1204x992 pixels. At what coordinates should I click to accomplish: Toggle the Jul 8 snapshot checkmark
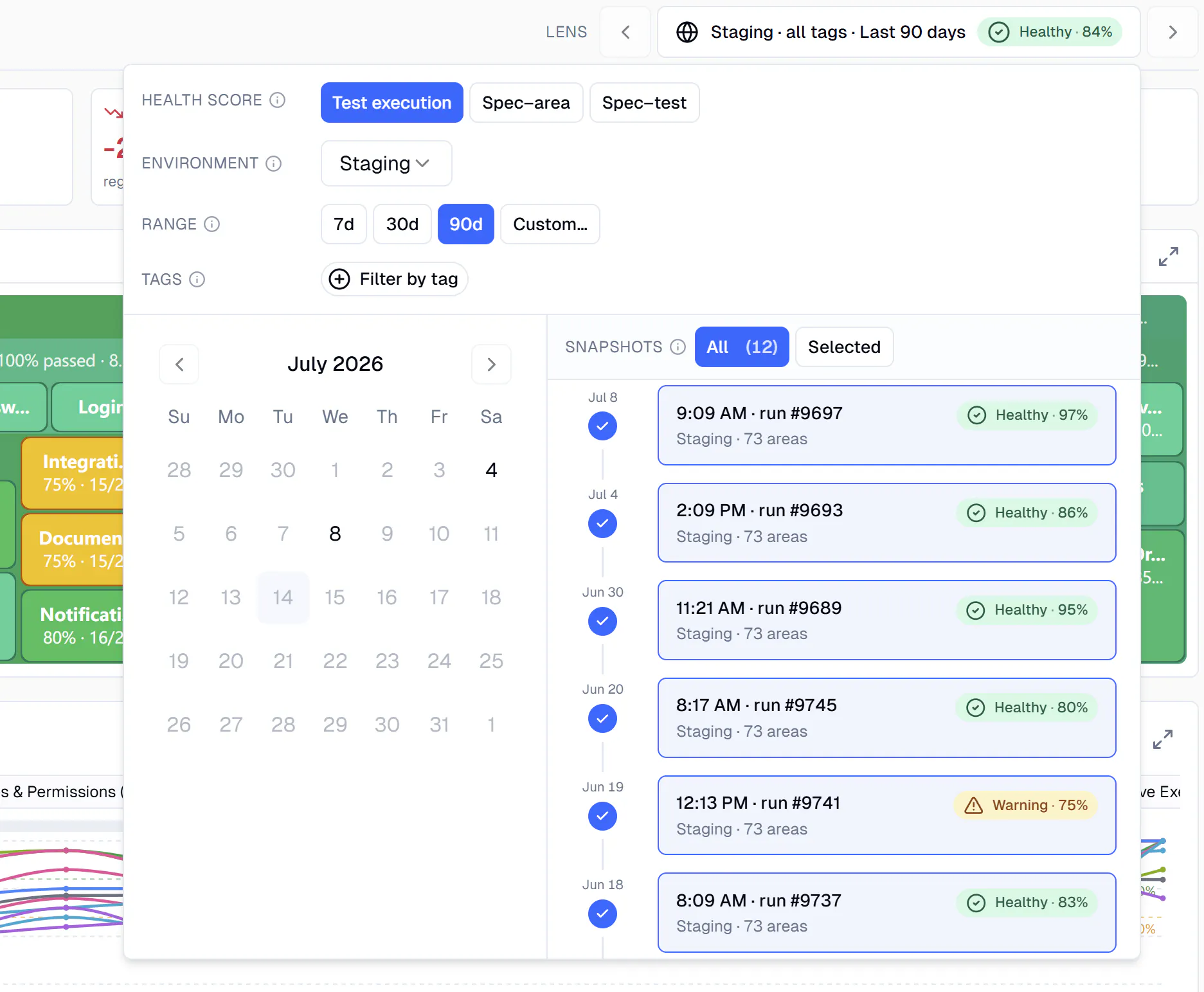602,426
